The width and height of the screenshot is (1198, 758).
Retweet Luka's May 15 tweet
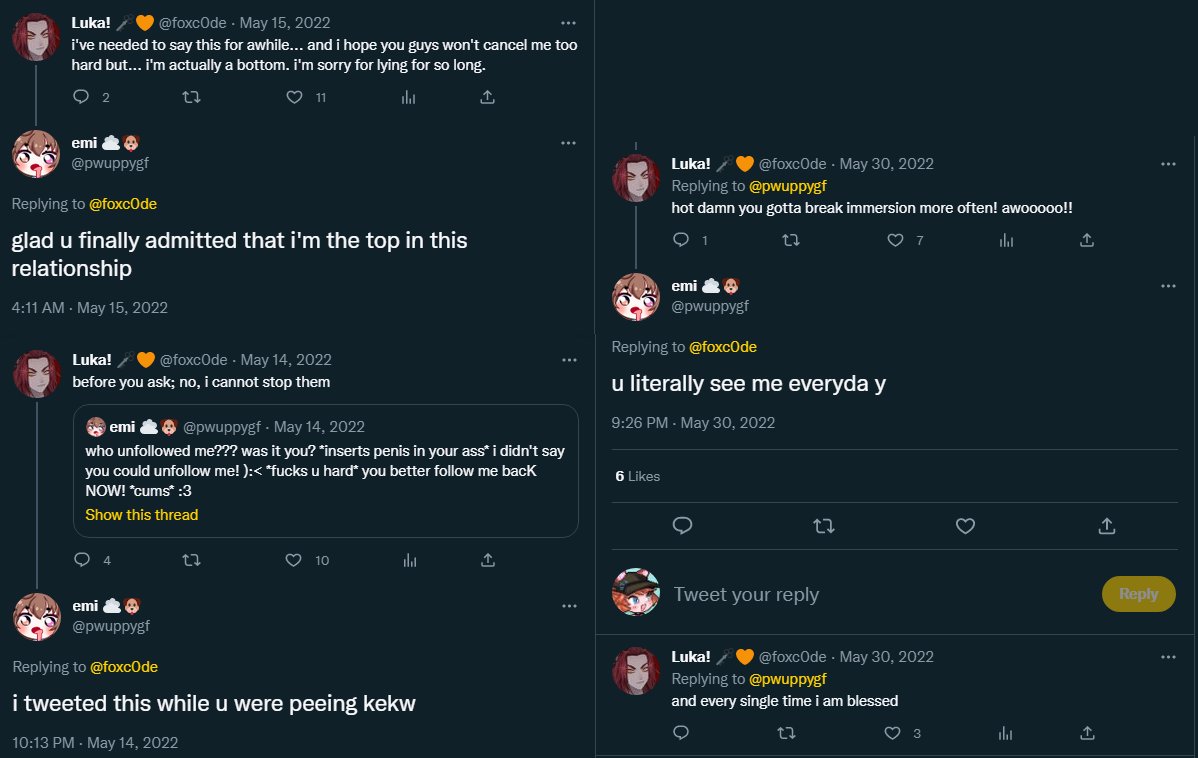pos(192,97)
